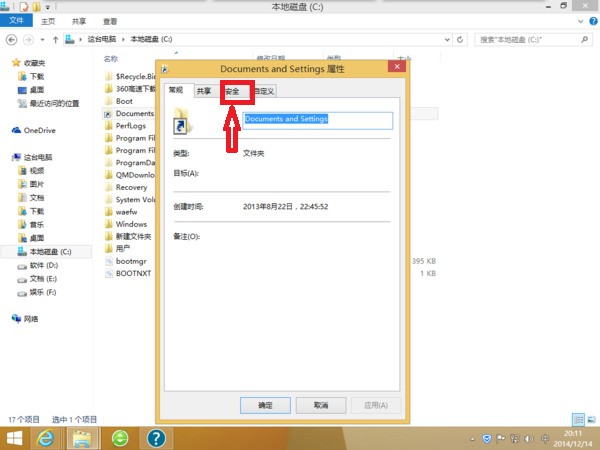The height and width of the screenshot is (450, 600).
Task: Click the 名称 column header
Action: [111, 59]
